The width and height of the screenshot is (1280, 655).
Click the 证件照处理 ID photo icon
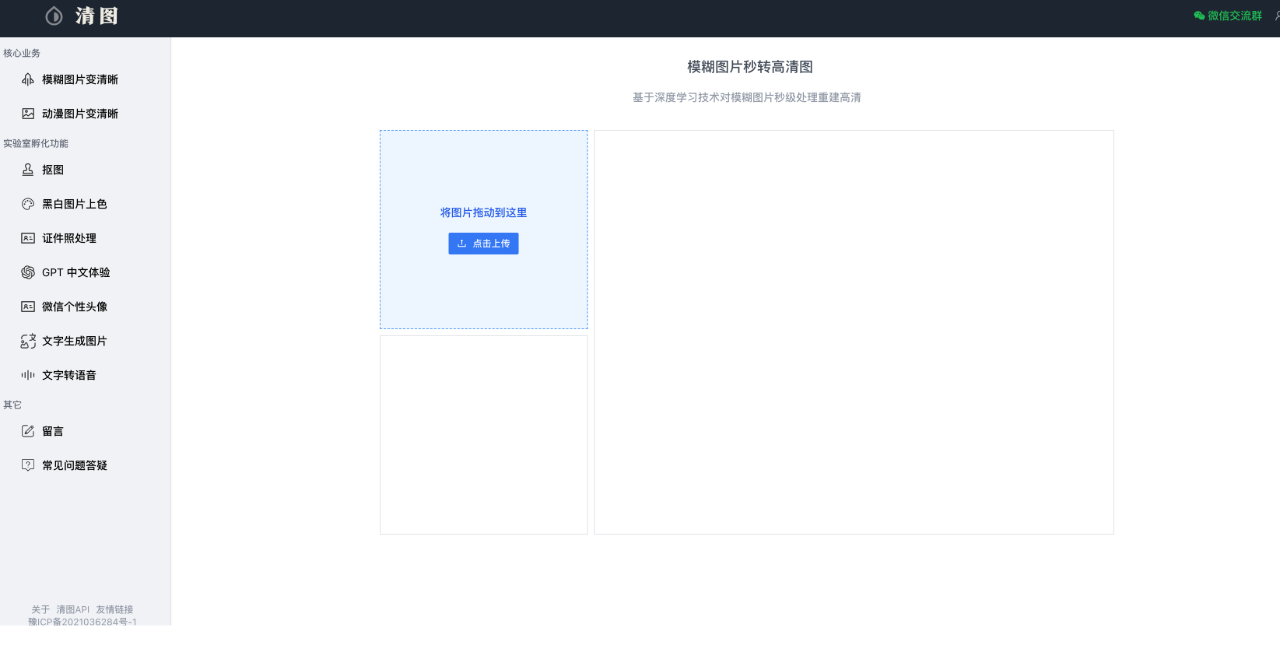click(26, 238)
